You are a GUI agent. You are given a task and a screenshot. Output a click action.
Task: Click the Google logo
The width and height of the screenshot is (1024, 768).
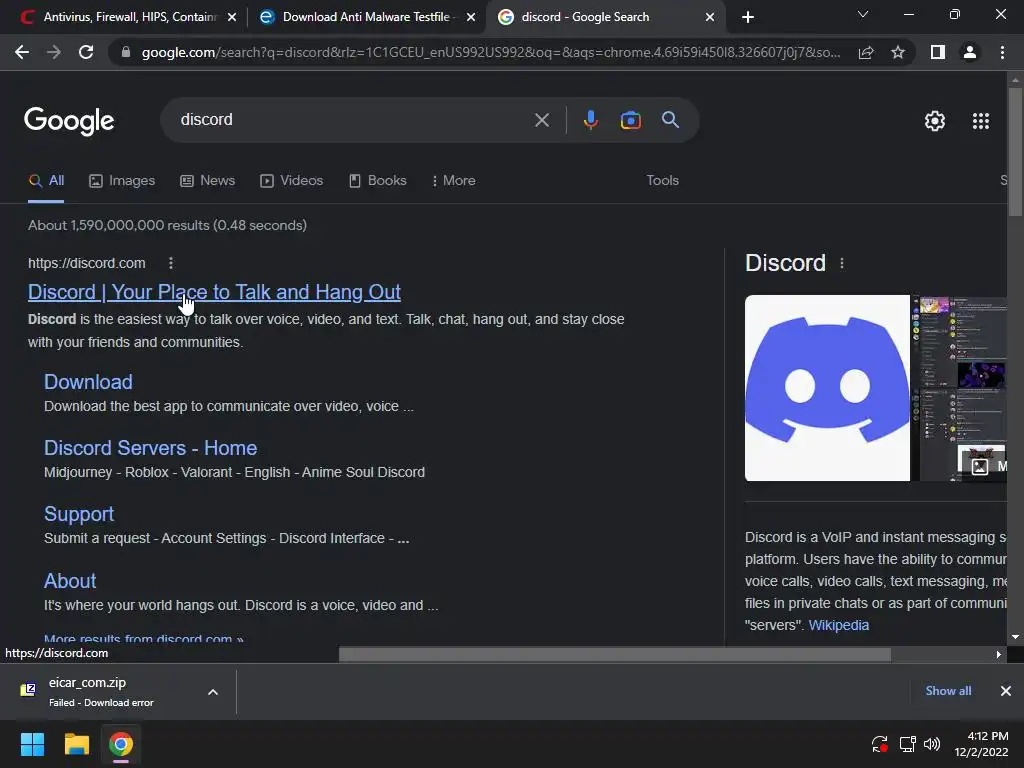coord(69,121)
